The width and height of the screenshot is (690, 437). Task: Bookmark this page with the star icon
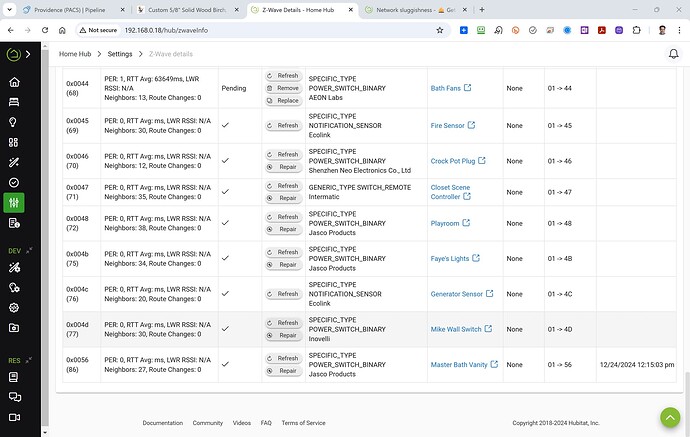(x=440, y=30)
